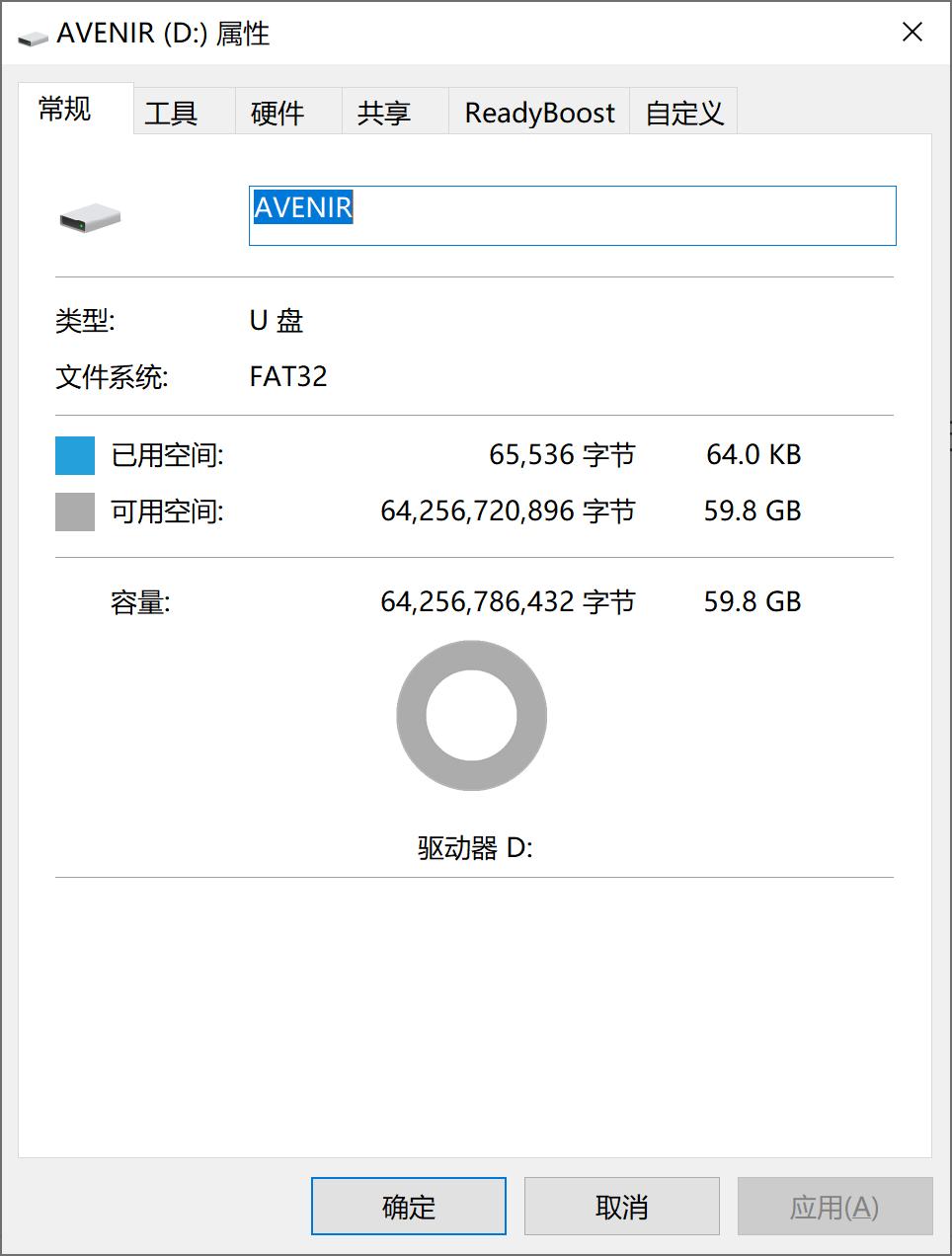
Task: Click the gray free-space legend square
Action: pyautogui.click(x=75, y=510)
